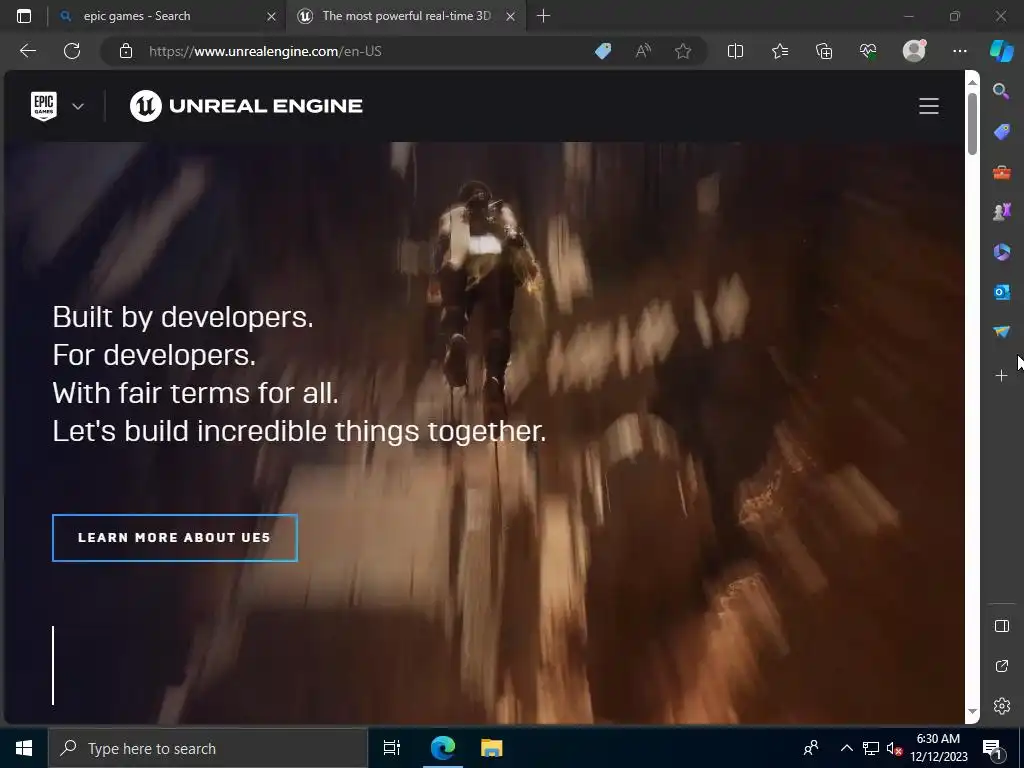Open the browser profile avatar
1024x768 pixels.
tap(914, 51)
